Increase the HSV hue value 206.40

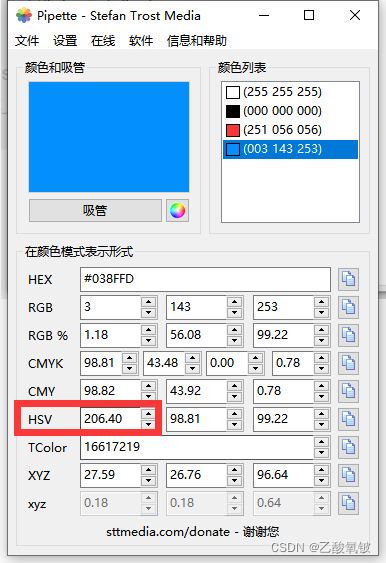(148, 414)
